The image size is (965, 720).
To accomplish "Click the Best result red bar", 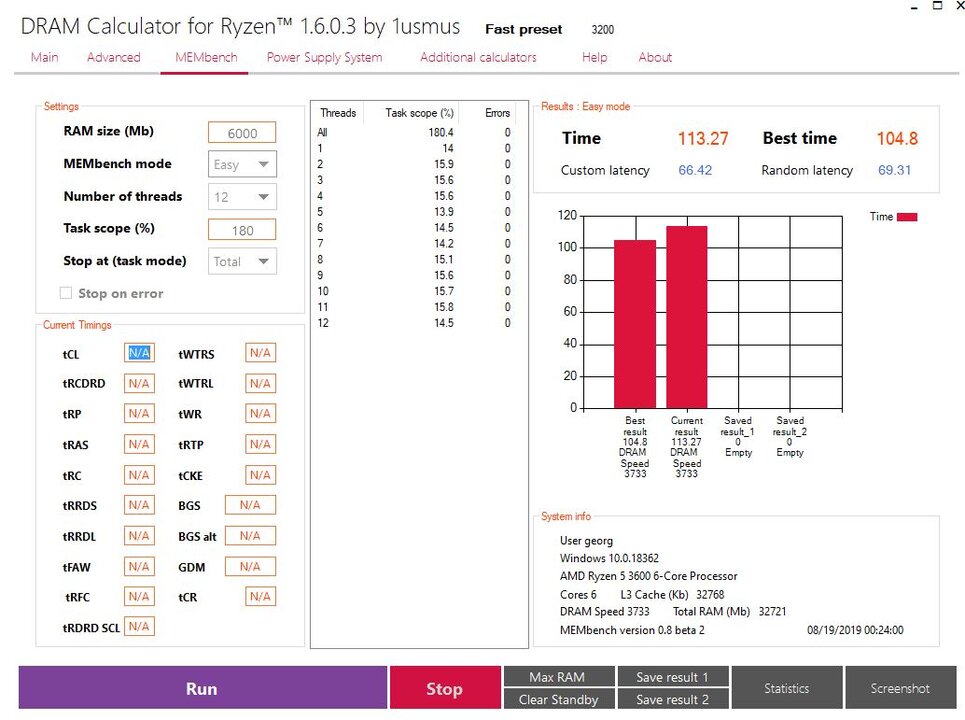I will [x=635, y=324].
